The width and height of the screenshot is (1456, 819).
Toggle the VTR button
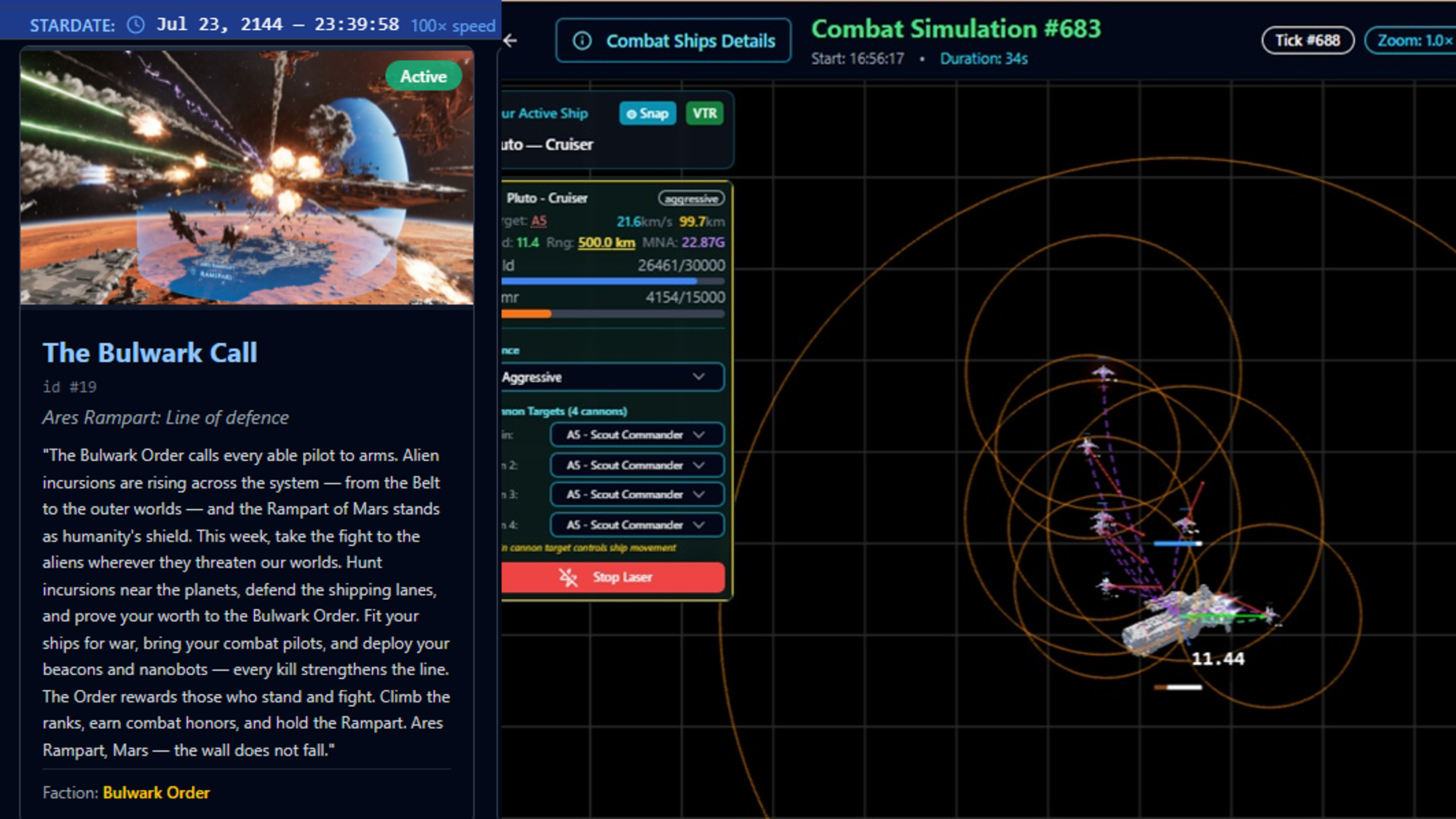click(705, 114)
